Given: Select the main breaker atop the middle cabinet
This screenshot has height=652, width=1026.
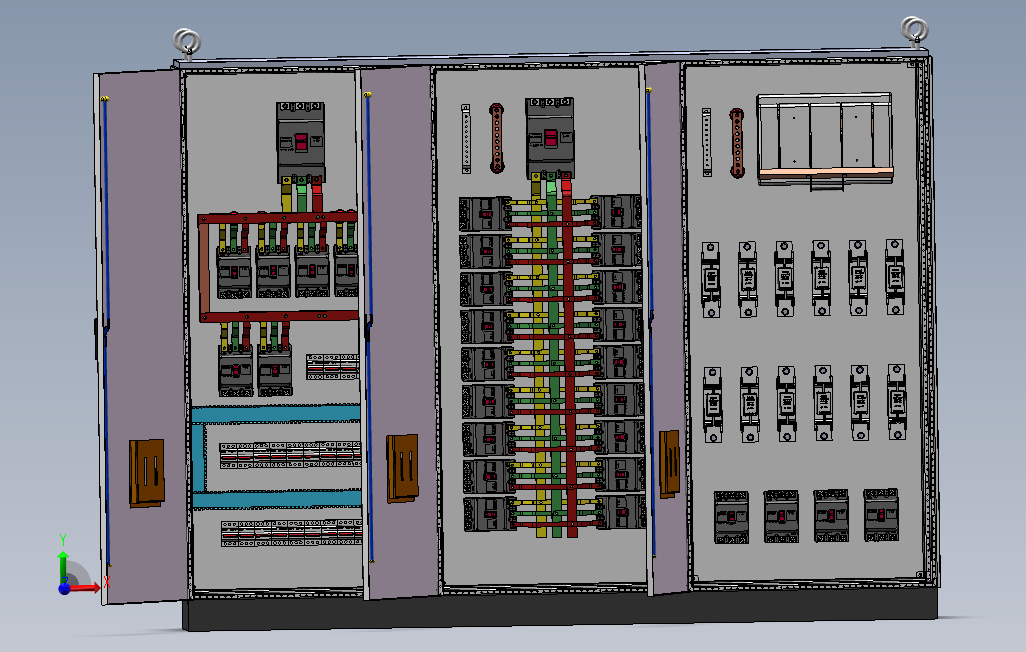Looking at the screenshot, I should pyautogui.click(x=550, y=137).
